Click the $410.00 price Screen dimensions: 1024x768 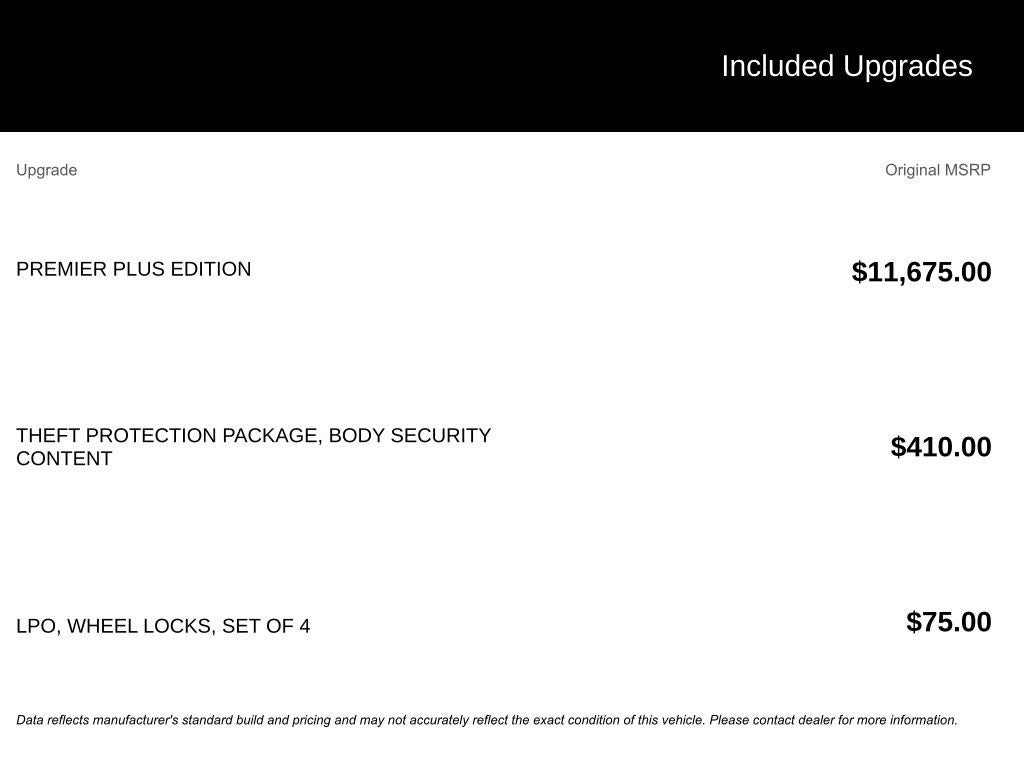click(x=940, y=447)
